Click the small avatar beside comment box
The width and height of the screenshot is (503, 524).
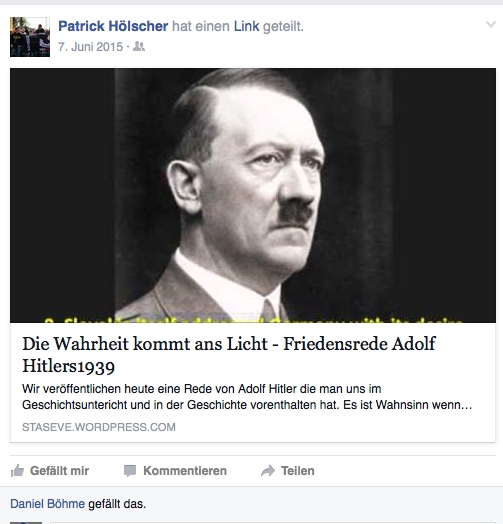(x=26, y=523)
